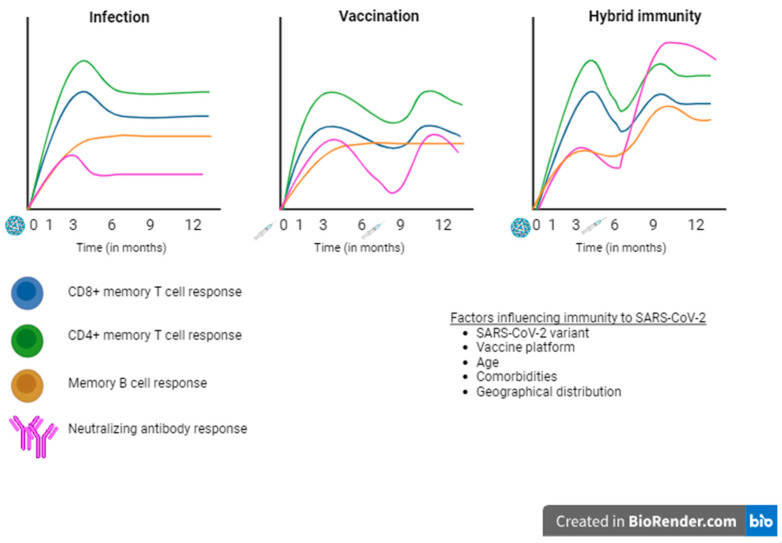The width and height of the screenshot is (782, 543).
Task: Click the Vaccination chart title
Action: coord(379,16)
